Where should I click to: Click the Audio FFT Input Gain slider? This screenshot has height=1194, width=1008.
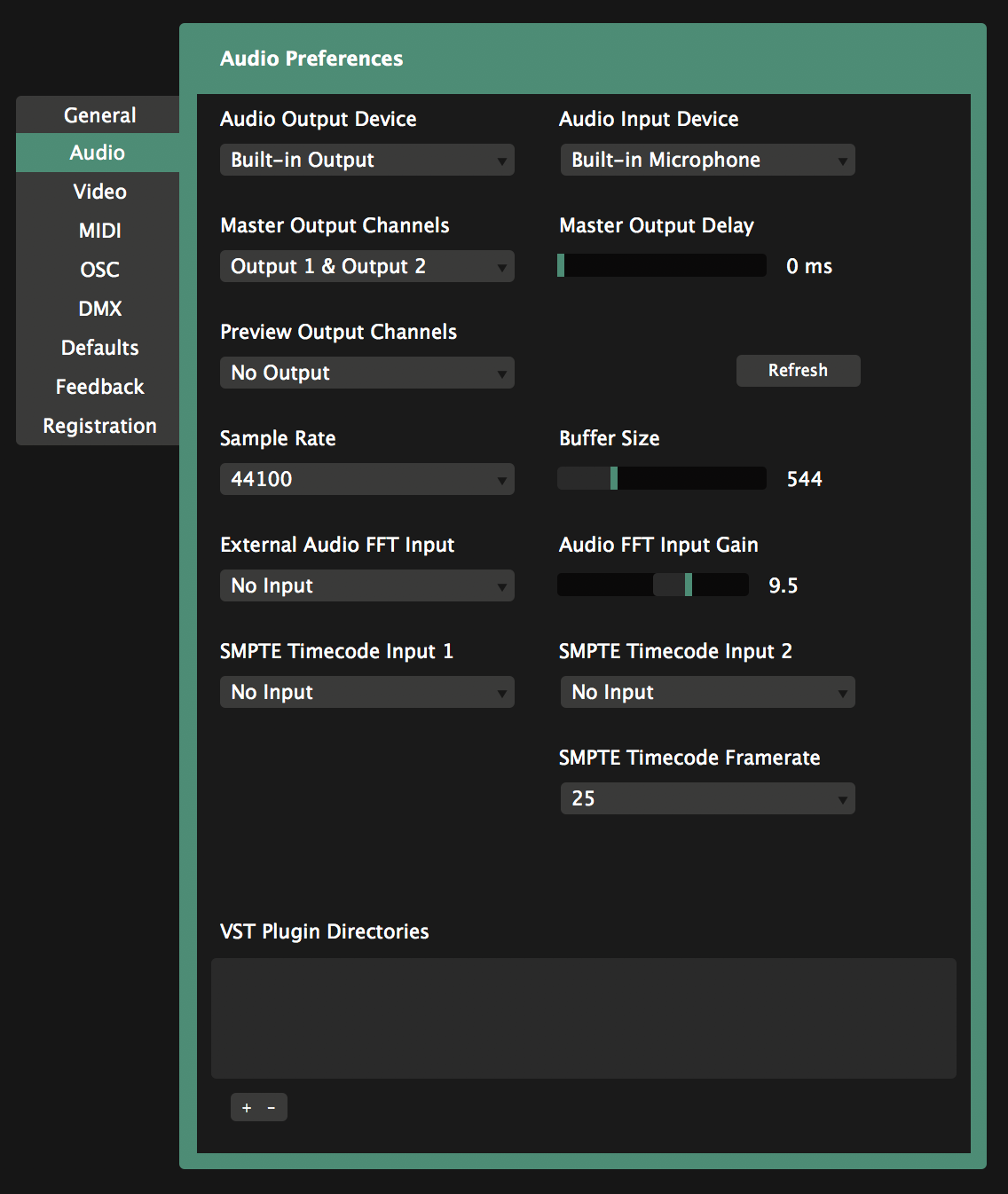tap(652, 585)
